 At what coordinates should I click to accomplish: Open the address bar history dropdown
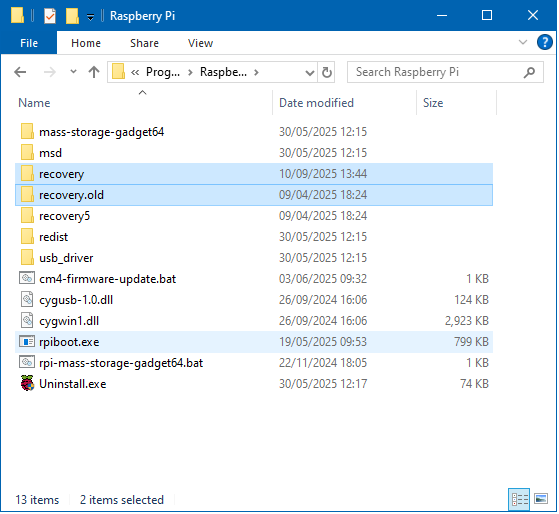click(x=310, y=72)
